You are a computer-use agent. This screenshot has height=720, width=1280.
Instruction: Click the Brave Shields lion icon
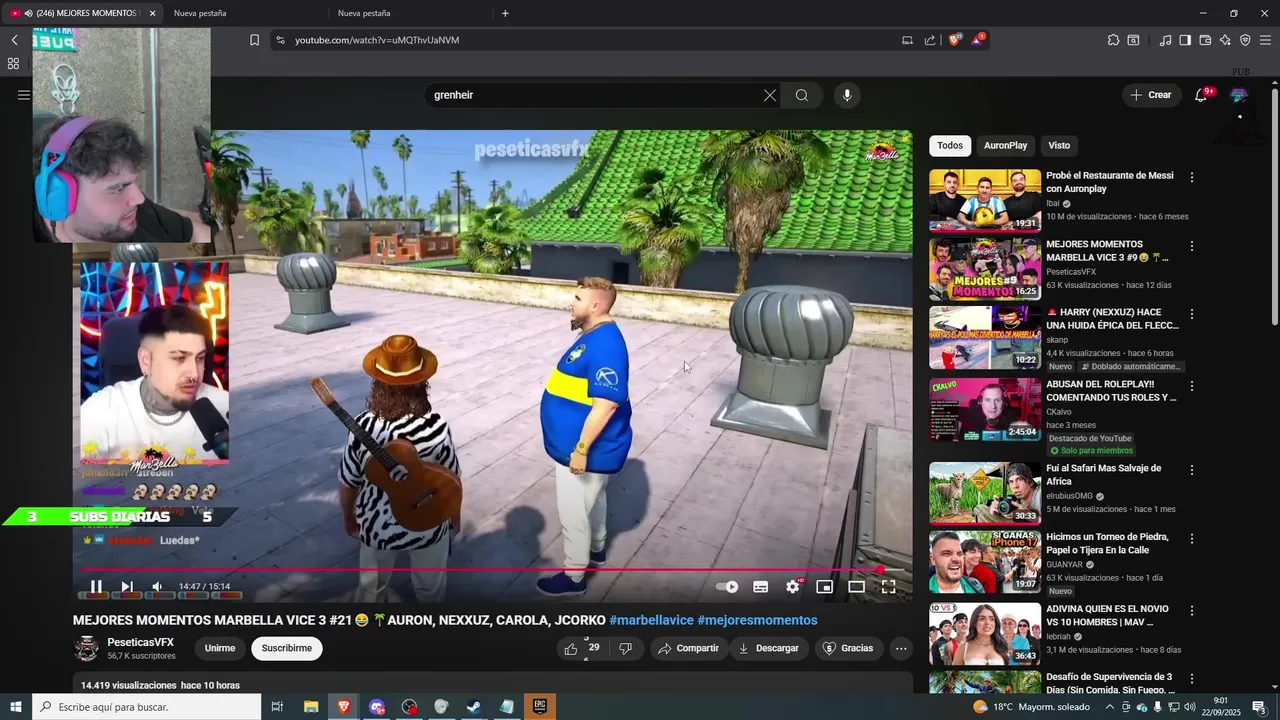[955, 40]
